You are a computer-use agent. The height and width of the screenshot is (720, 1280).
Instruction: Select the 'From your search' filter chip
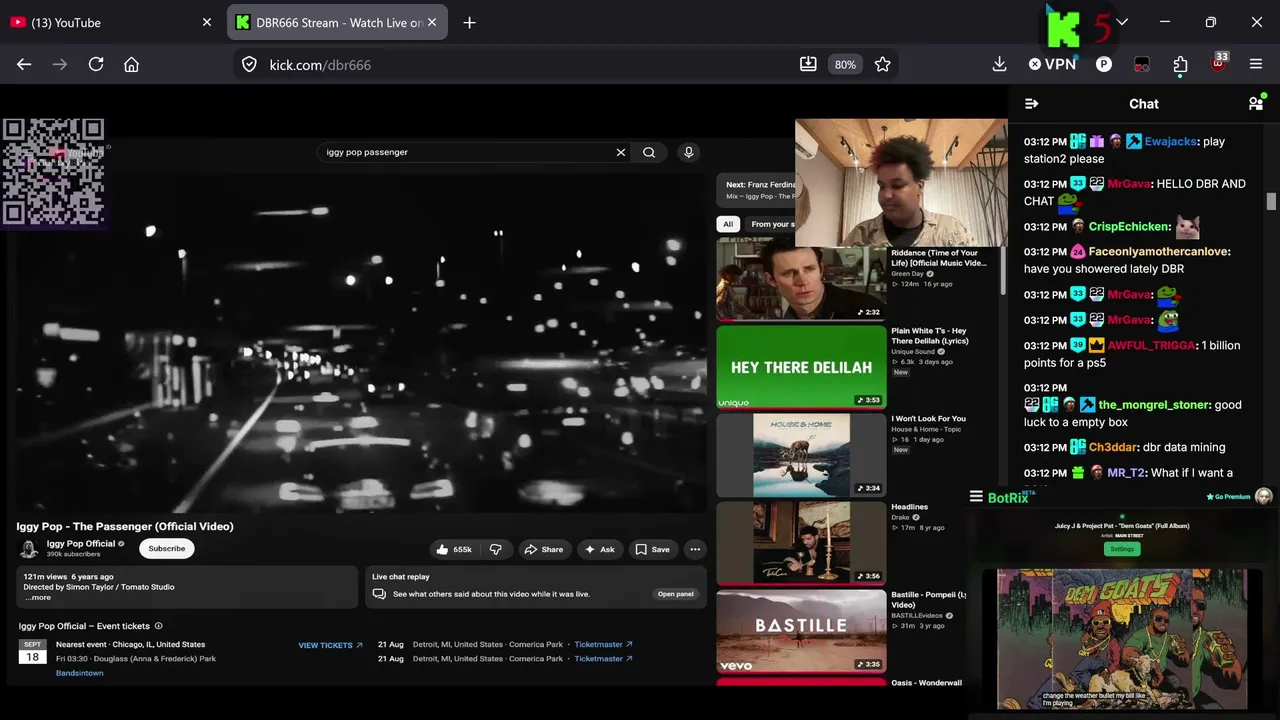[772, 224]
